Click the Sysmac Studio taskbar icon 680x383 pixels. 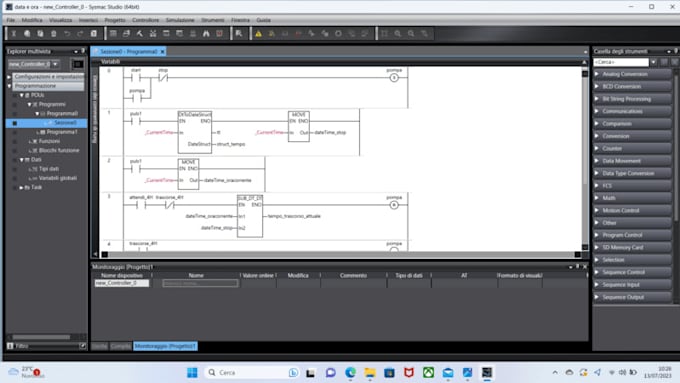pyautogui.click(x=487, y=373)
